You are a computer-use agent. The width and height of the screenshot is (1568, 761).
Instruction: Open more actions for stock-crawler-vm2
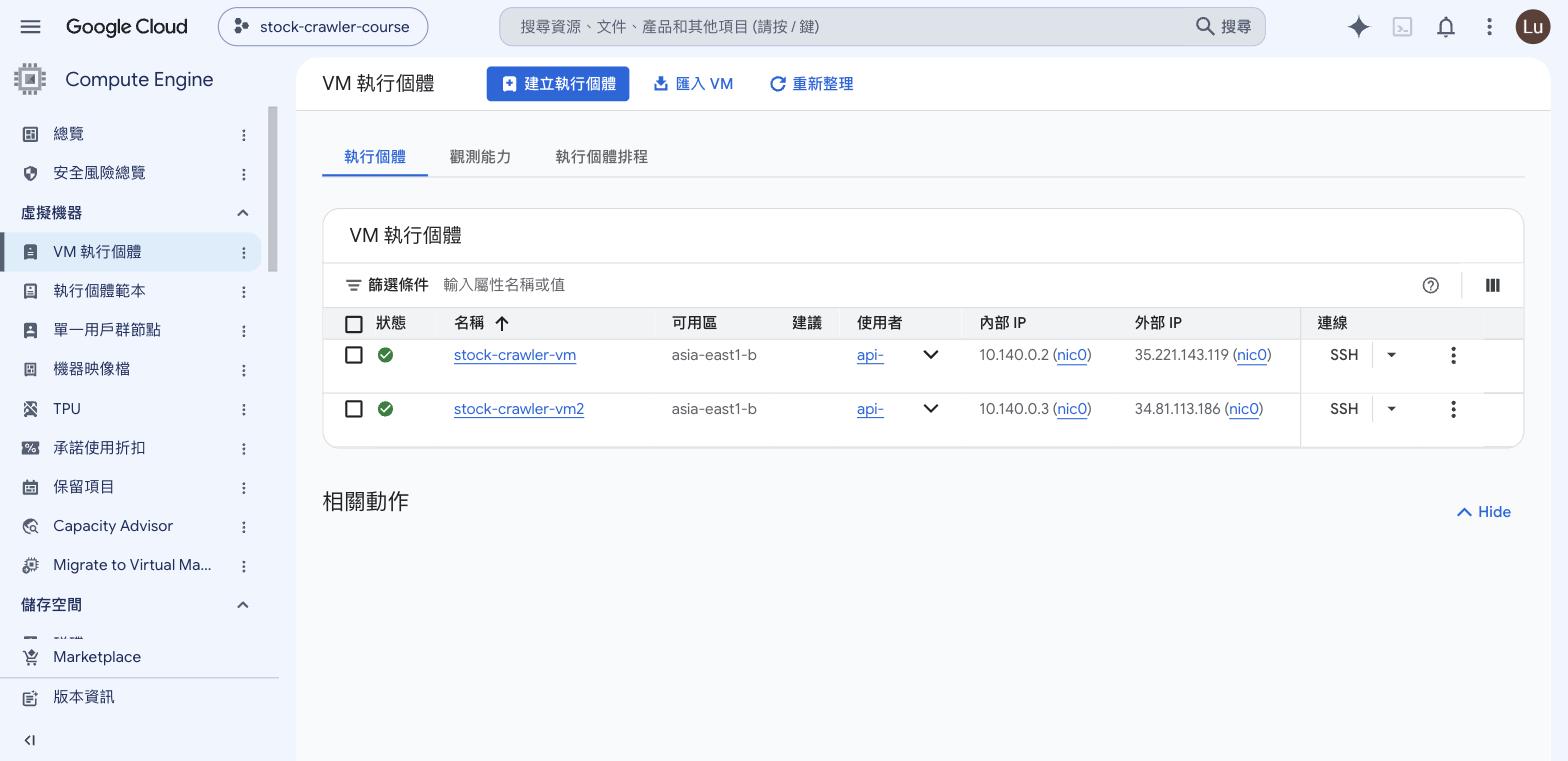pos(1453,409)
